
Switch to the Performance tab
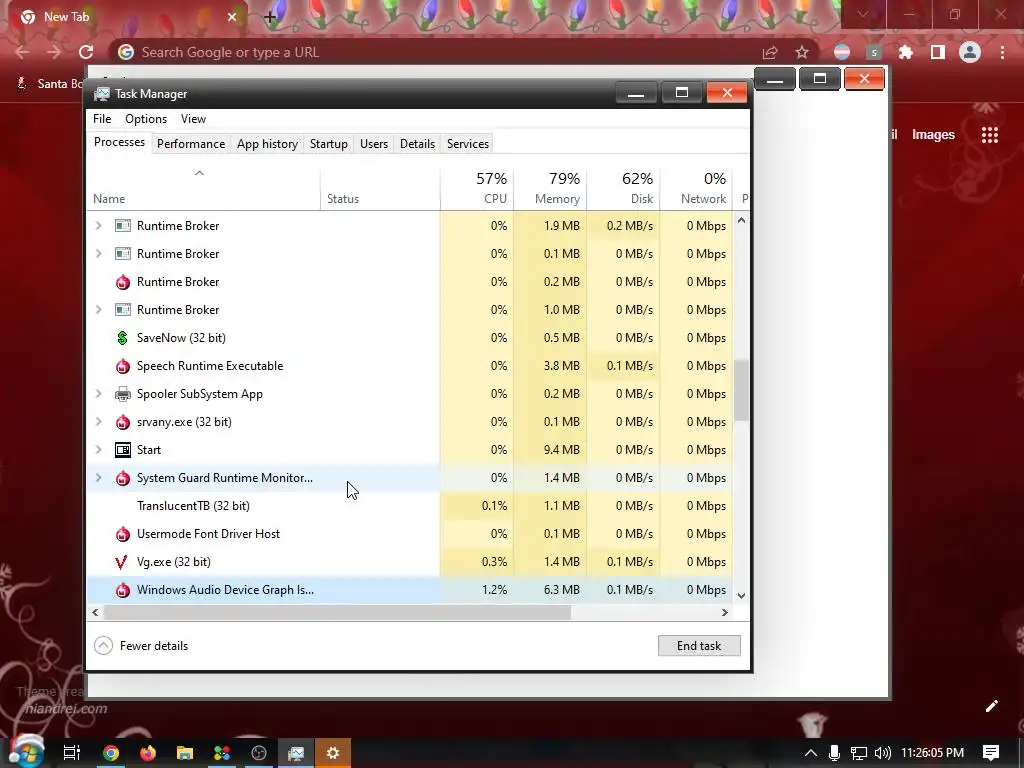(x=191, y=144)
